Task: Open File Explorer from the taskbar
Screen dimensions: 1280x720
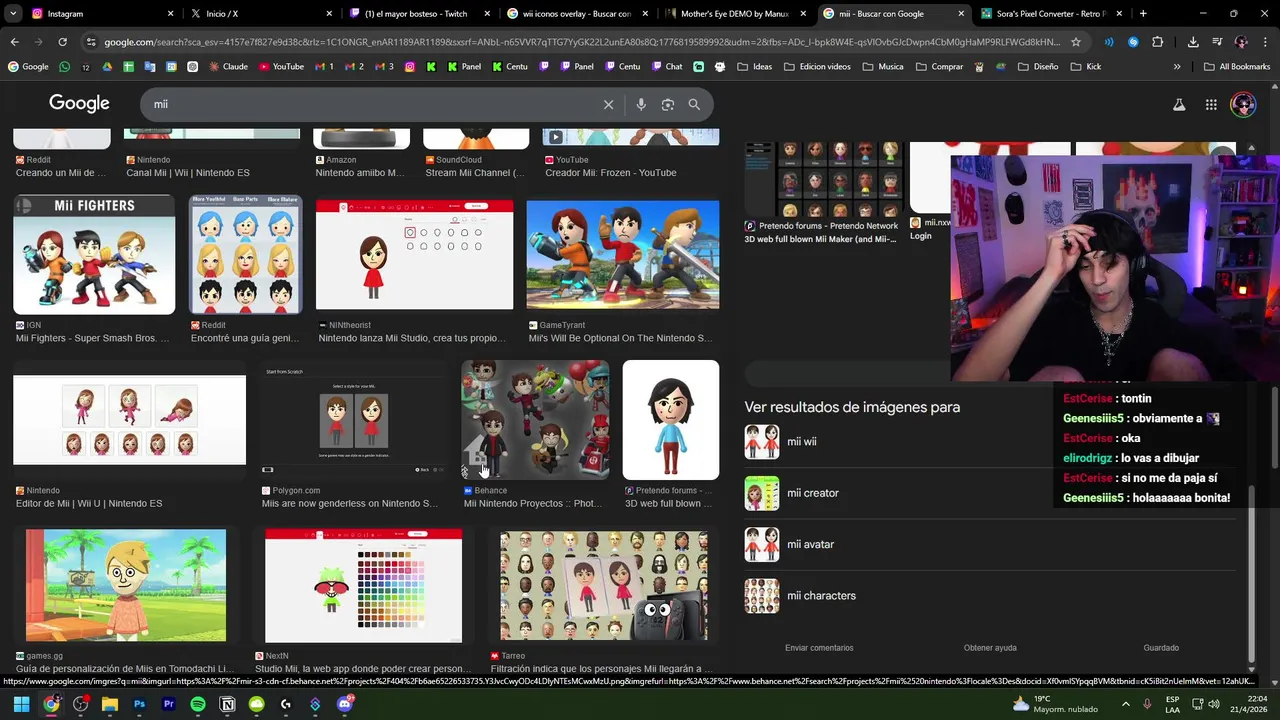Action: 110,704
